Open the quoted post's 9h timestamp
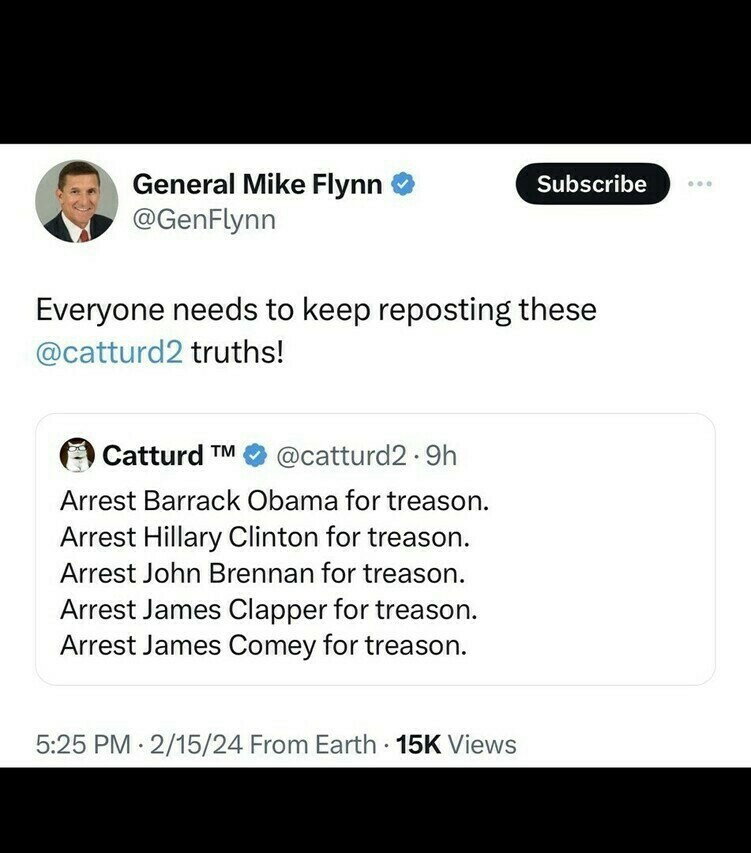Viewport: 751px width, 853px height. tap(441, 457)
